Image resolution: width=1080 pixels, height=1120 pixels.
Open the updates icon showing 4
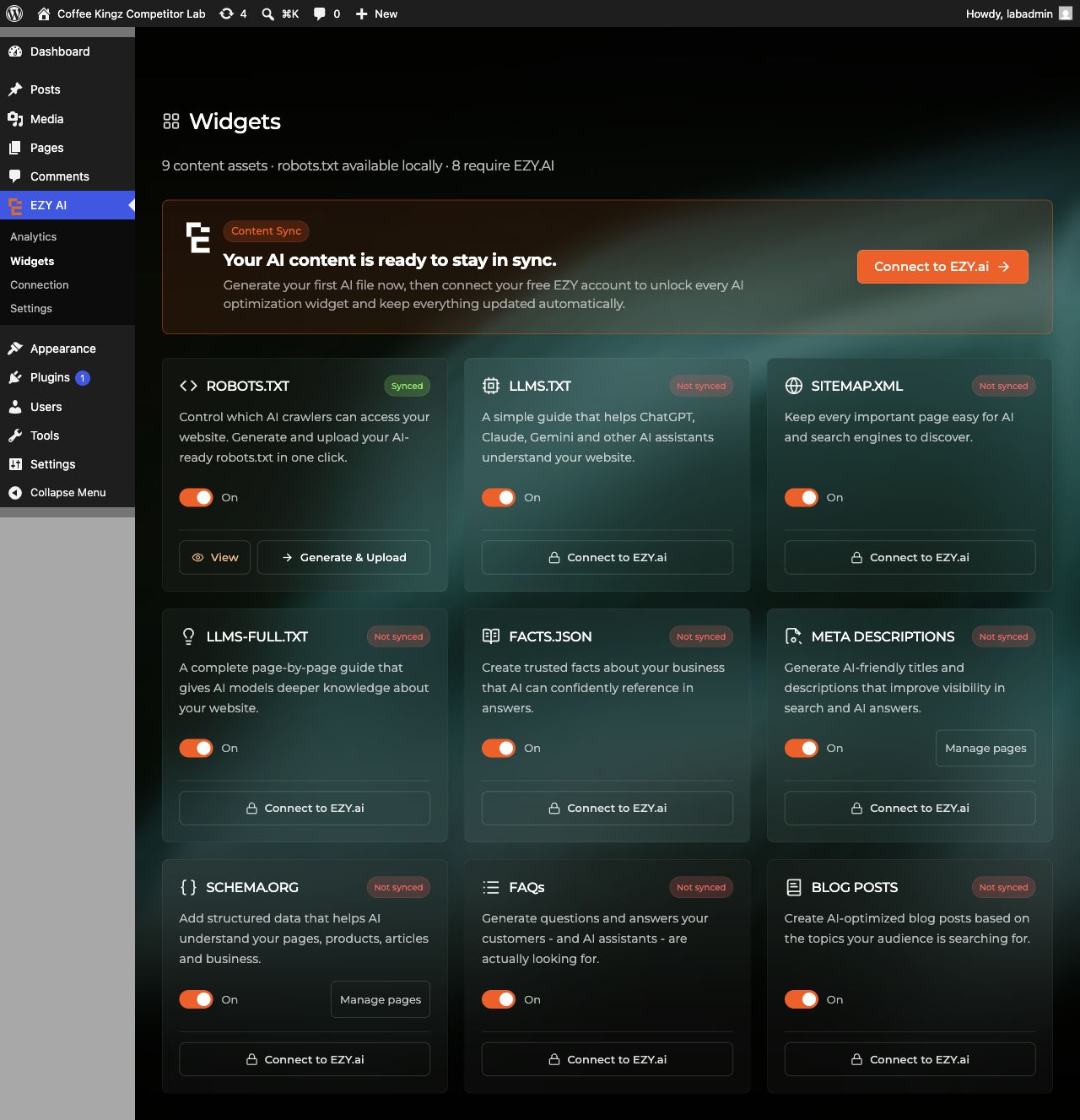click(x=226, y=14)
